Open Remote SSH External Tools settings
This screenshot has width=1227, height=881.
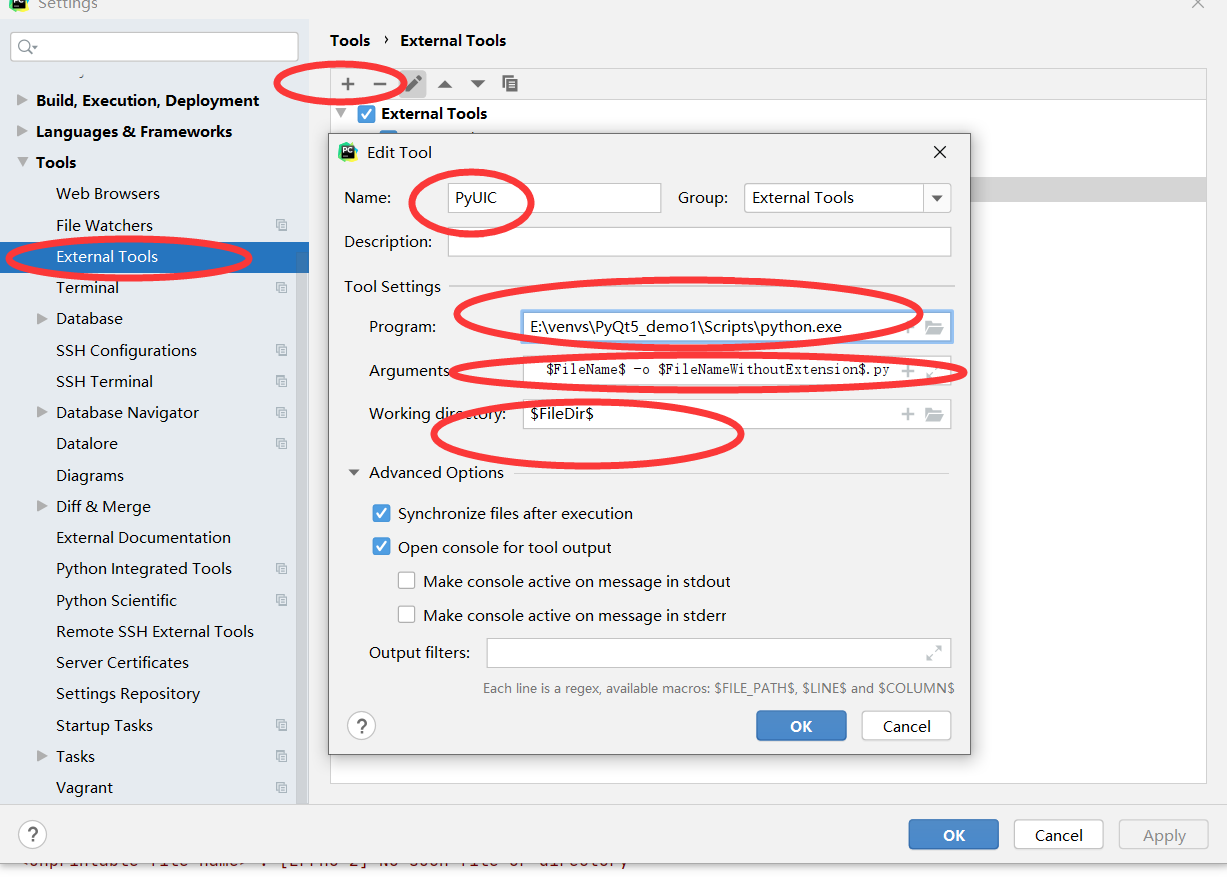[155, 632]
